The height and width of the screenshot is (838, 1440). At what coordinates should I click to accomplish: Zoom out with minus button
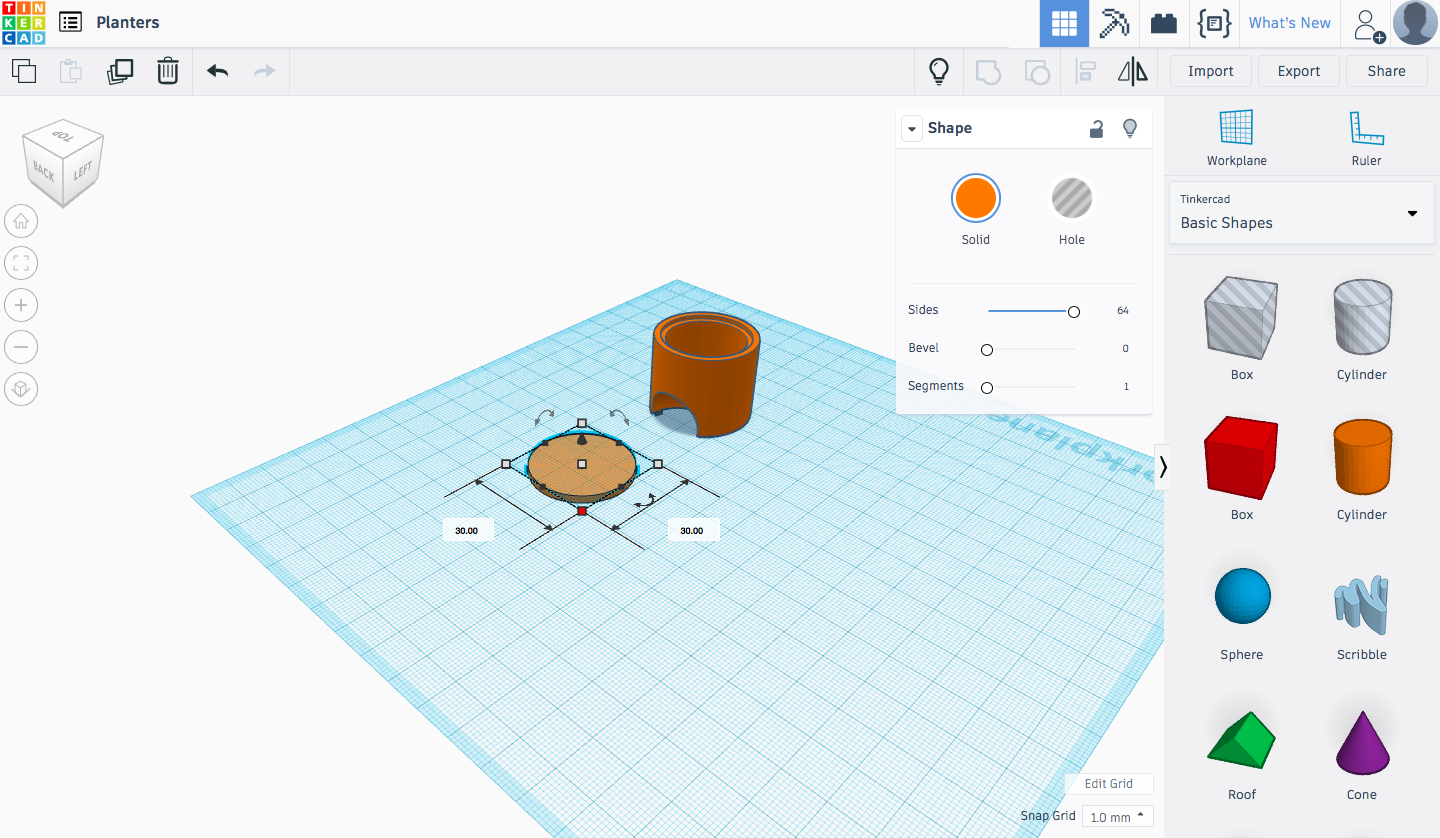coord(21,347)
